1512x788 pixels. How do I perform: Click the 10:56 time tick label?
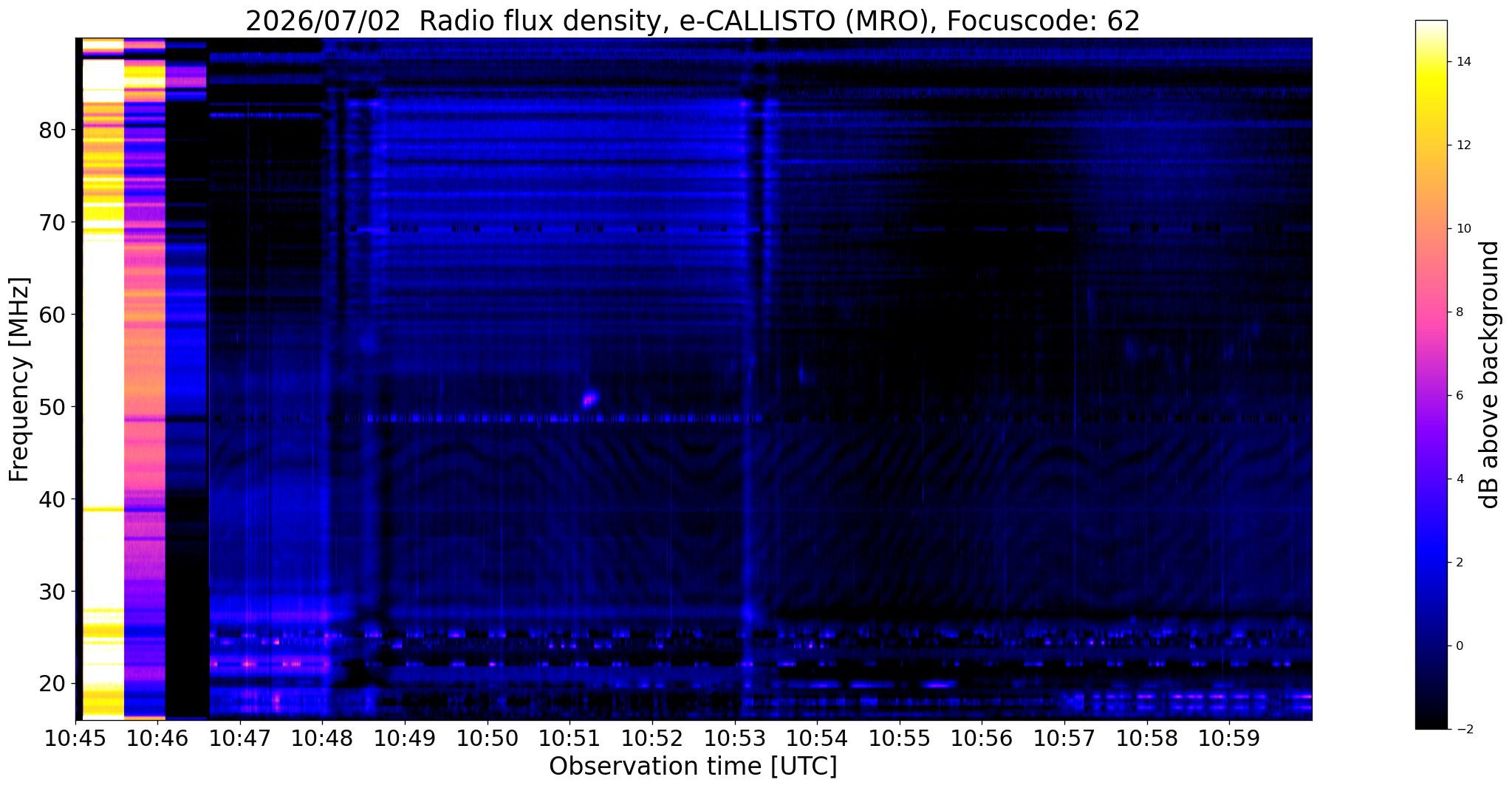pos(982,738)
